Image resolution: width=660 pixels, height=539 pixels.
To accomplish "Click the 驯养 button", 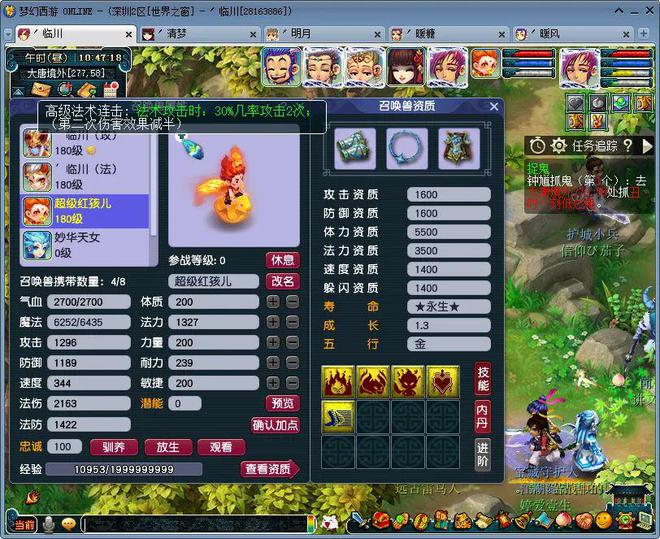I will pos(114,447).
